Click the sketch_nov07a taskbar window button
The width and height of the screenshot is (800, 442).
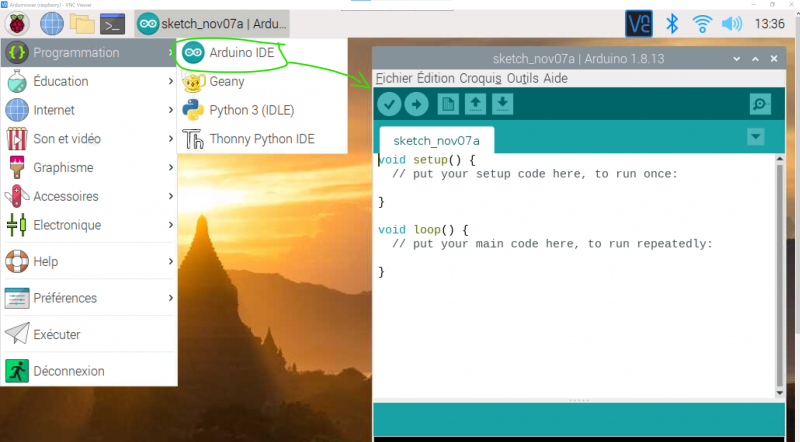pos(212,24)
